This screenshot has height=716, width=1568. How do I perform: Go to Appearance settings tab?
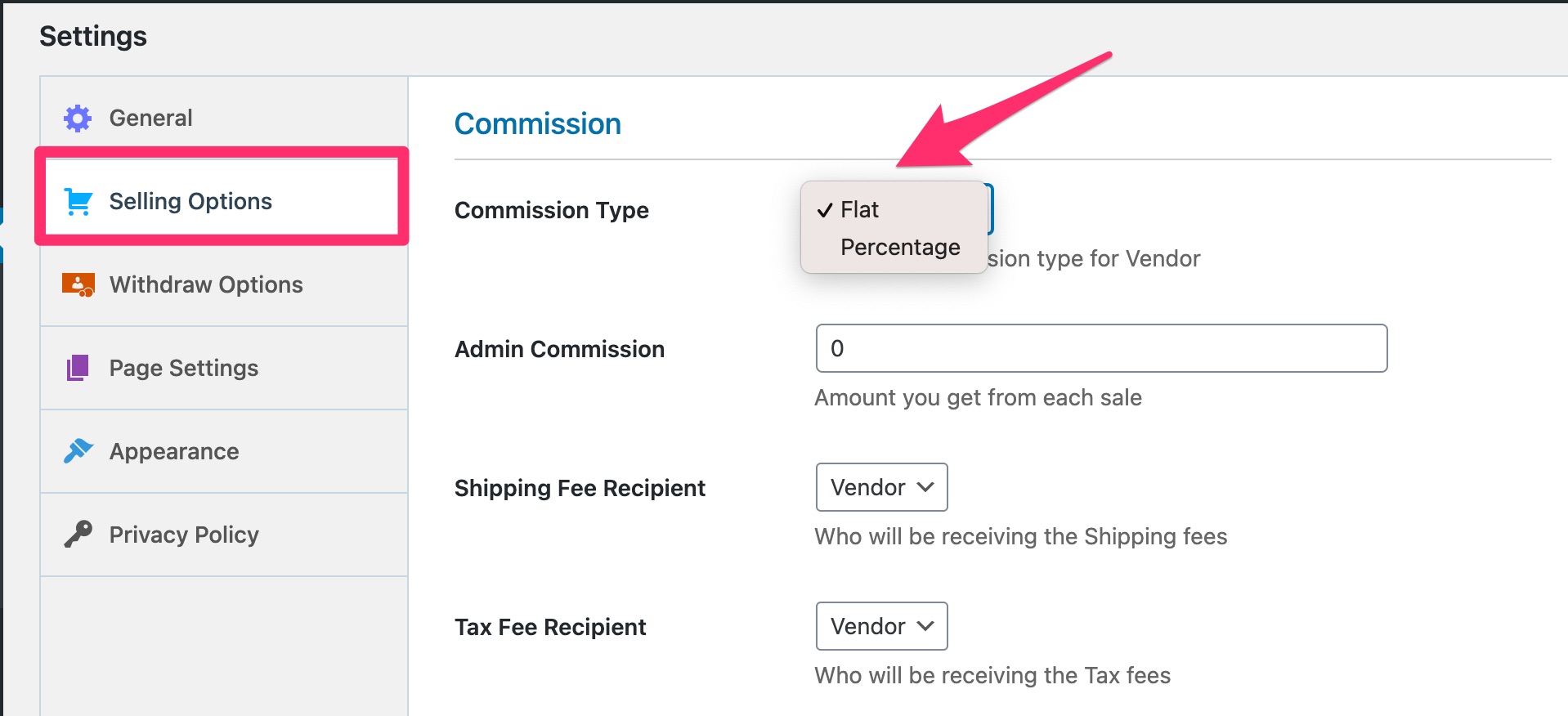tap(174, 452)
